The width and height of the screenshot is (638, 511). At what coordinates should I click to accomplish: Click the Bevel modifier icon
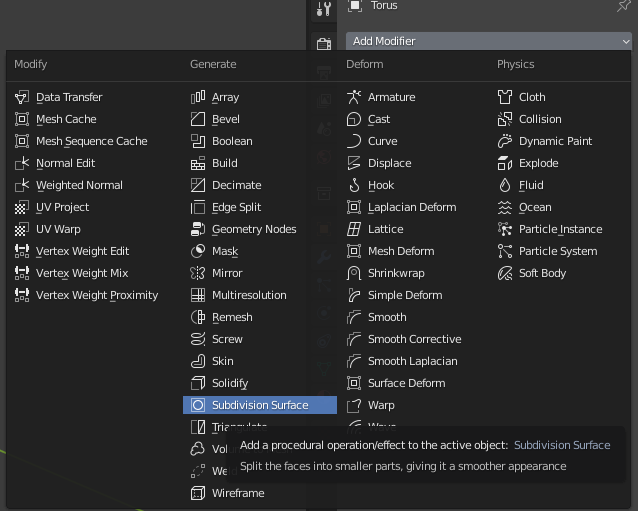pos(198,119)
